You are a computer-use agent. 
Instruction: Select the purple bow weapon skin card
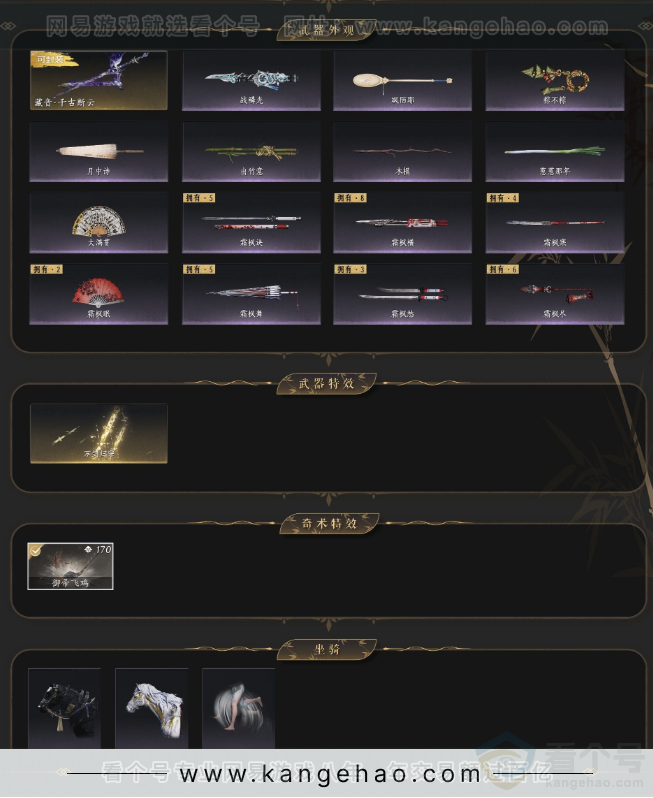[99, 80]
